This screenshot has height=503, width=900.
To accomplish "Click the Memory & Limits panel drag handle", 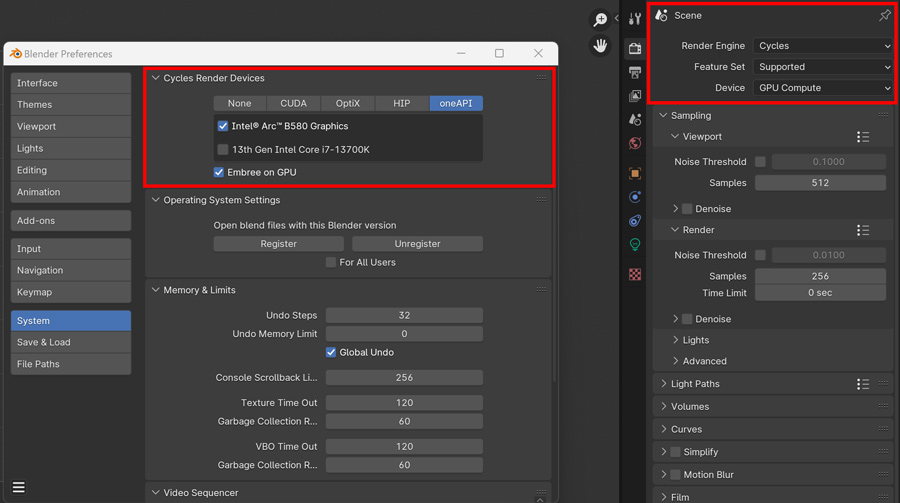I will (541, 290).
